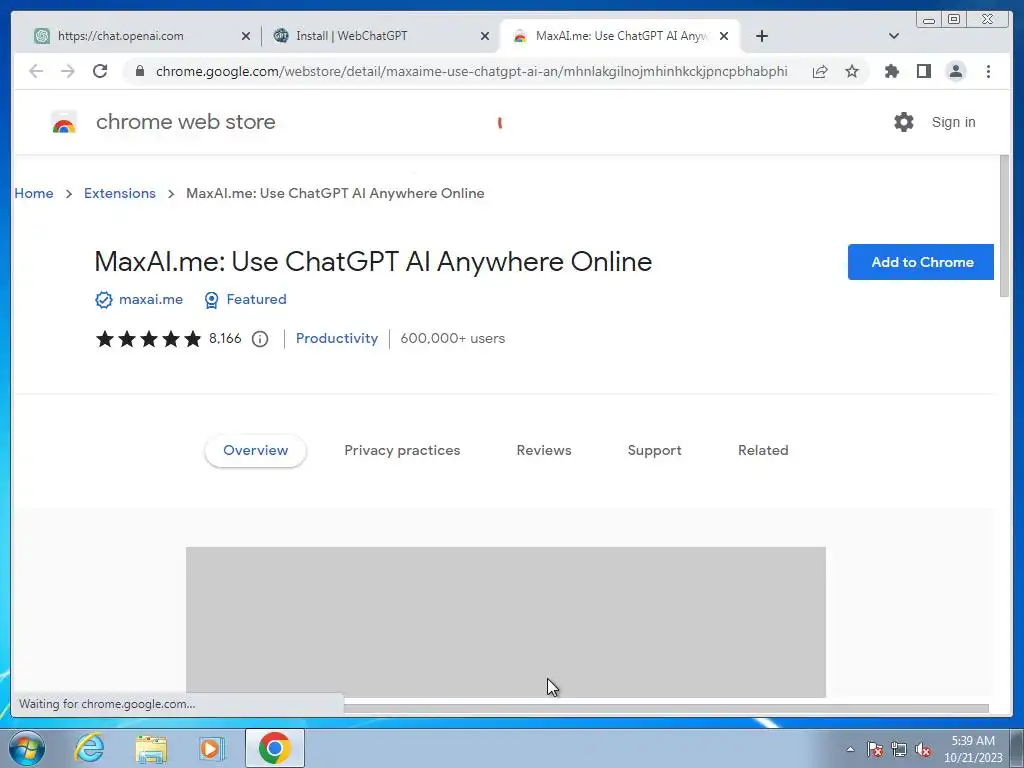Screen dimensions: 1024x768
Task: Go to Home in the breadcrumb
Action: [x=34, y=193]
